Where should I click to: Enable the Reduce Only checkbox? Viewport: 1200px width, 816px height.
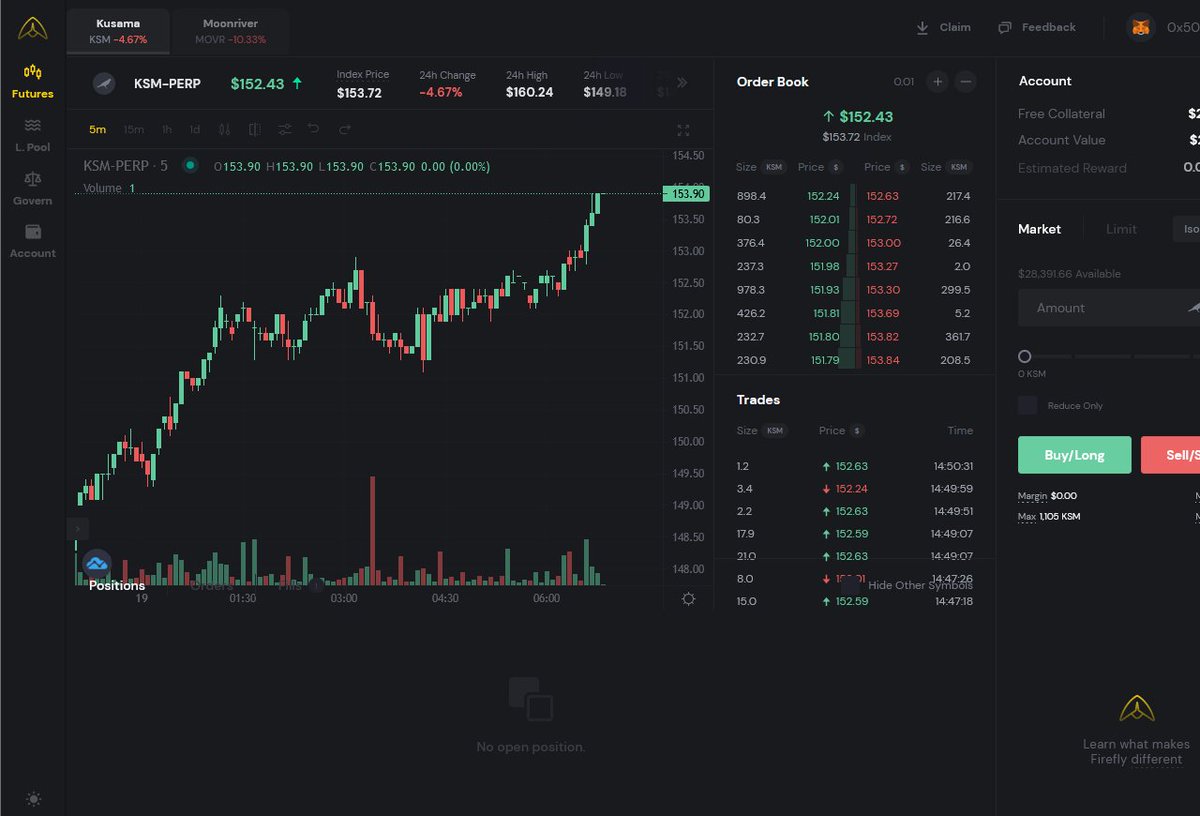[1027, 405]
